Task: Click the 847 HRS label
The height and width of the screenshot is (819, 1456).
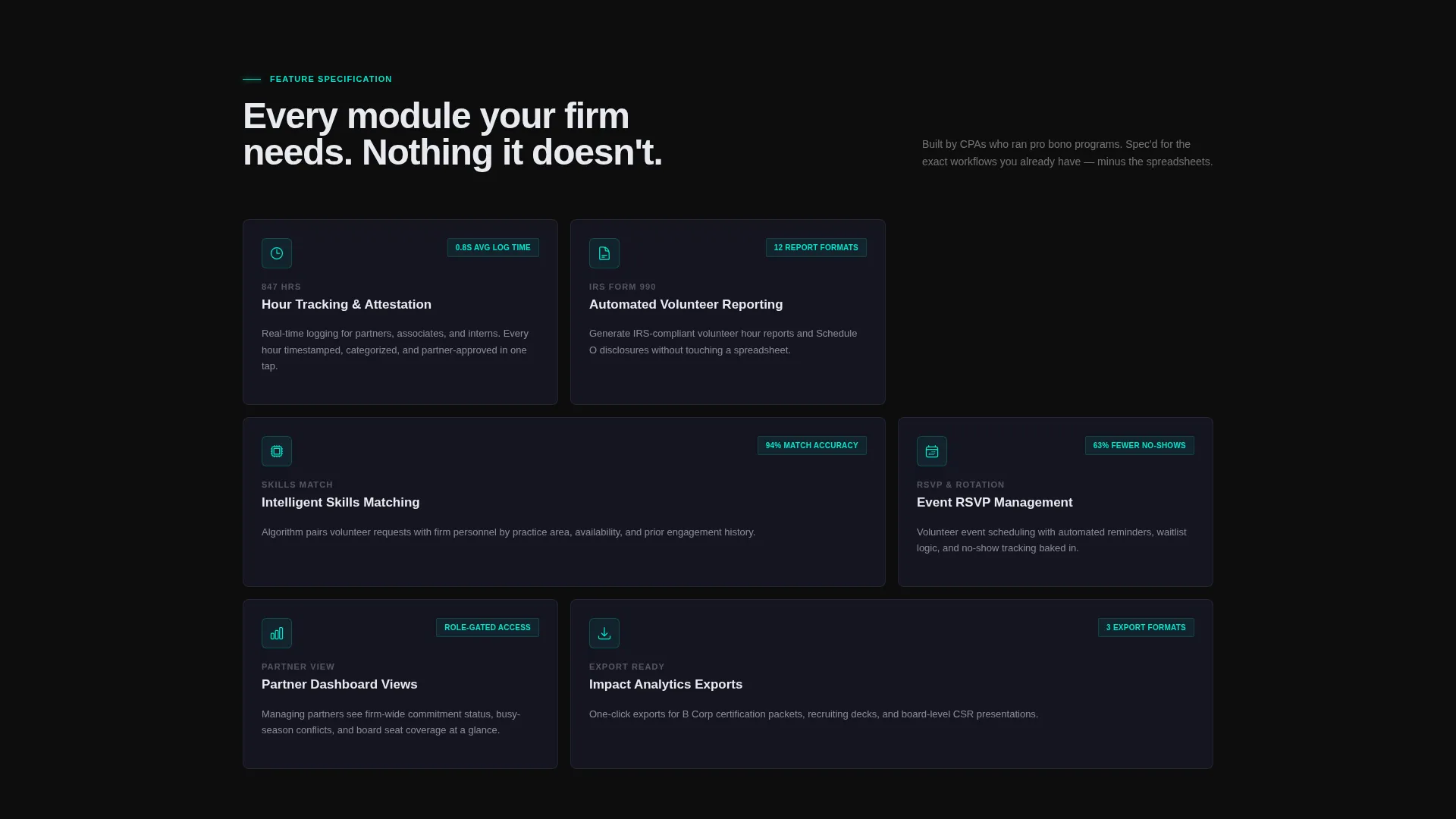Action: (281, 287)
